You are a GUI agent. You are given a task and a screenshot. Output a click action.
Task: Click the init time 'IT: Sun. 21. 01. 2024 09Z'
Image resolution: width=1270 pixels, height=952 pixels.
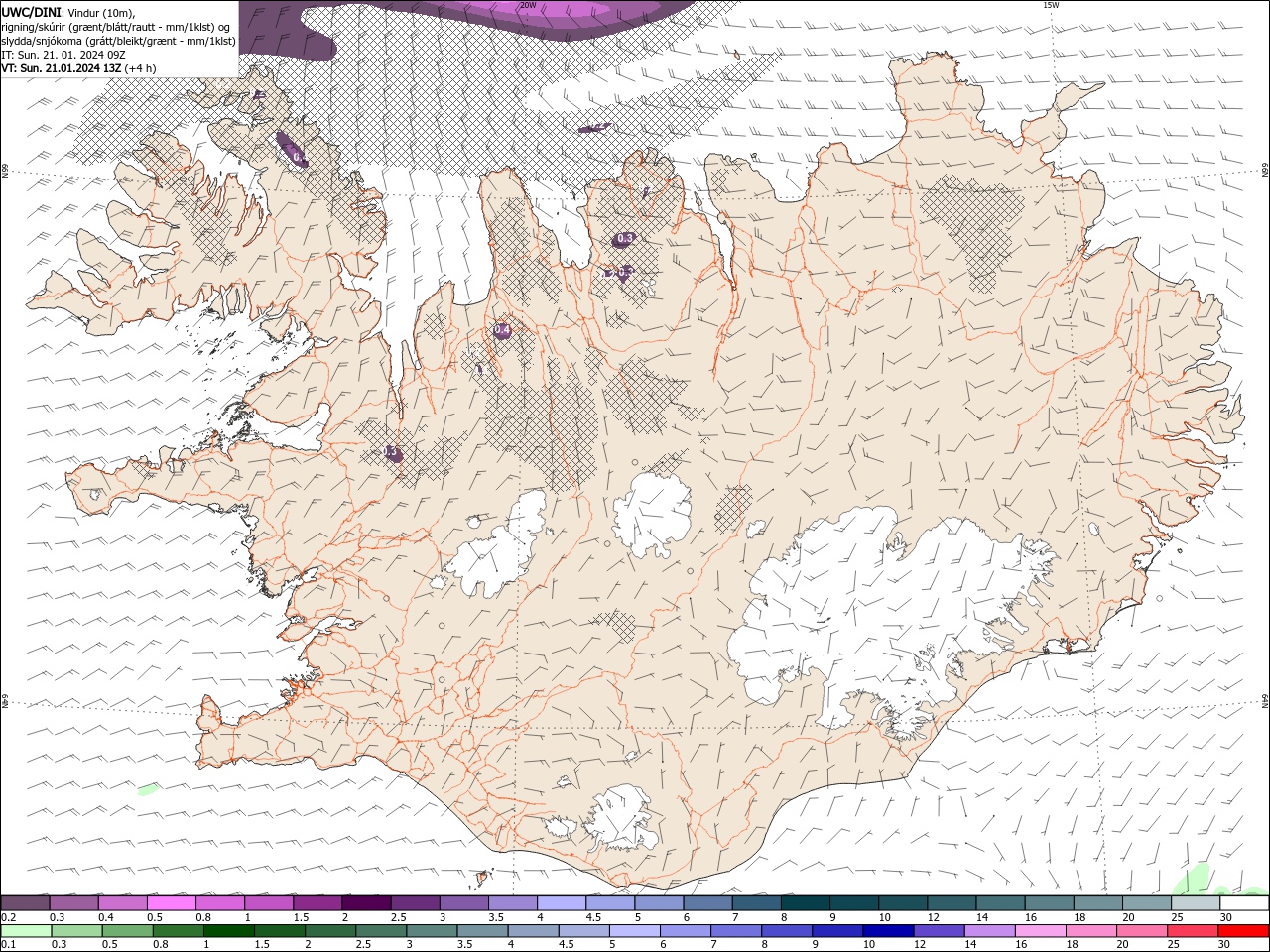click(x=63, y=55)
